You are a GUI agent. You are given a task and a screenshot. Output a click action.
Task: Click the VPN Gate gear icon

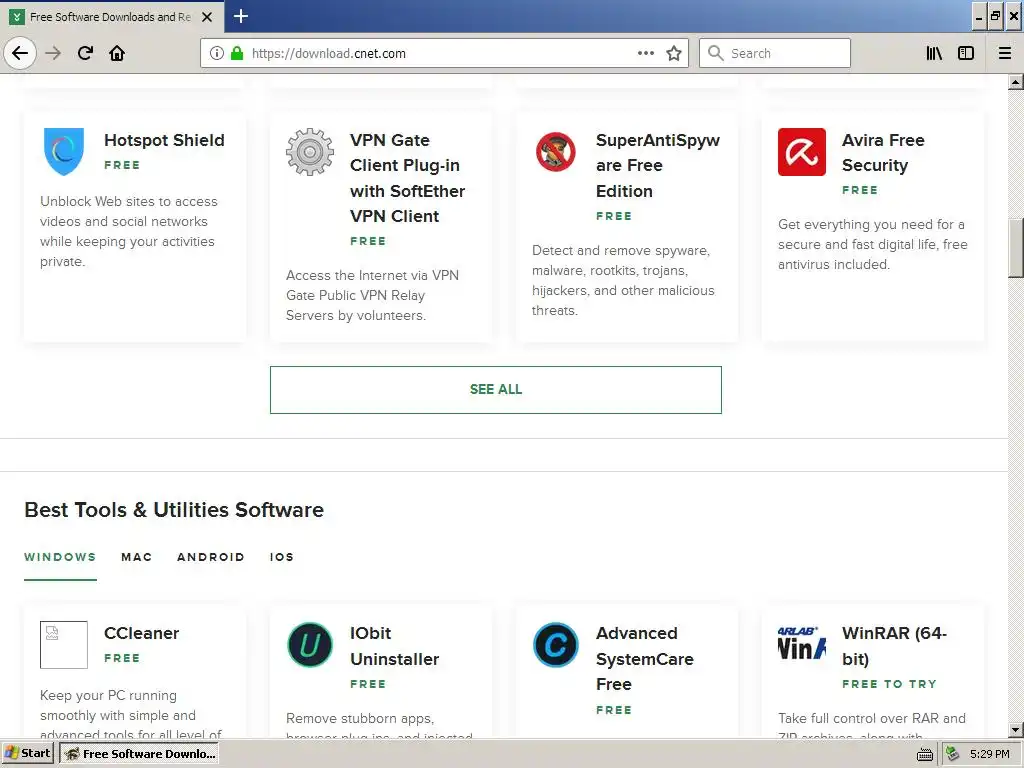(x=310, y=152)
